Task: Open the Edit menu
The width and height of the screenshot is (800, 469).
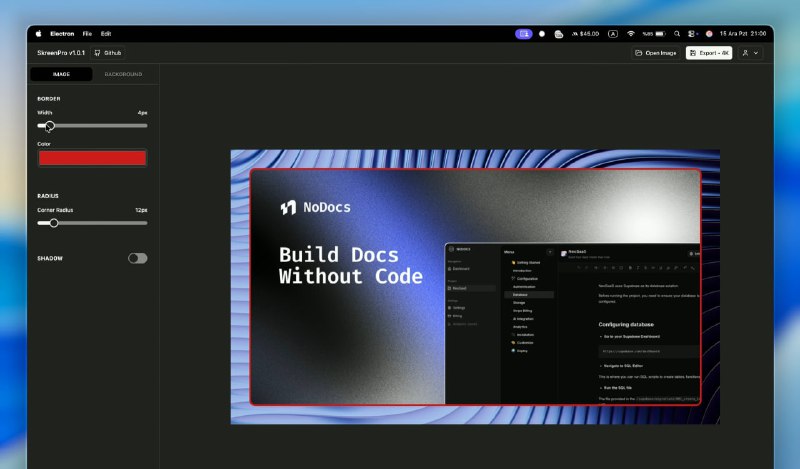Action: coord(106,33)
